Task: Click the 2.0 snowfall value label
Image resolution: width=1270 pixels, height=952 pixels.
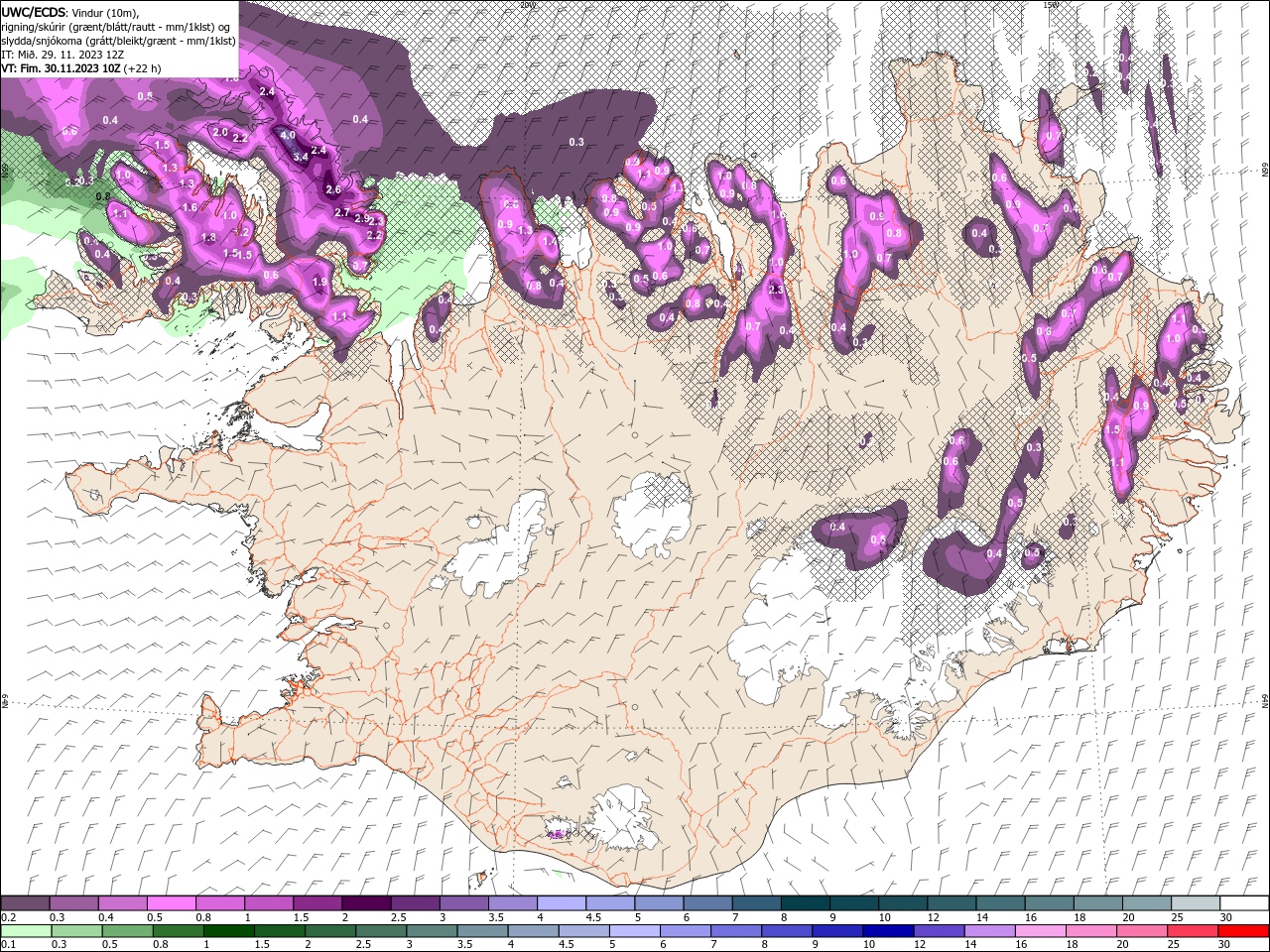Action: coord(221,132)
